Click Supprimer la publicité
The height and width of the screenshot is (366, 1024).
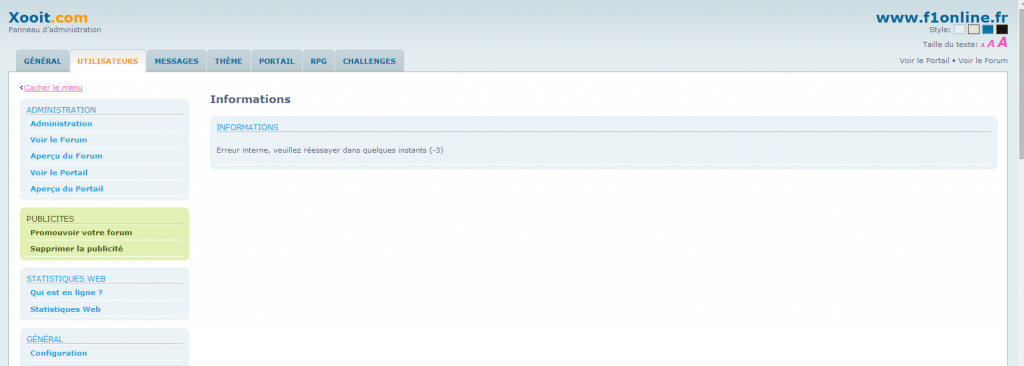76,249
